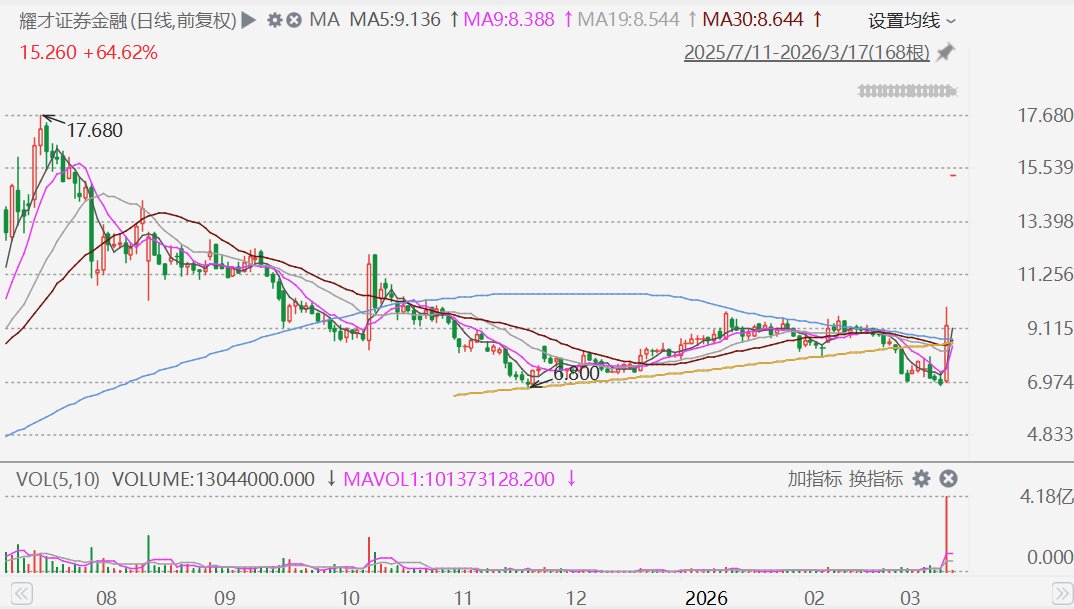Click 换指标 to switch indicator
This screenshot has height=609, width=1074.
[x=876, y=479]
